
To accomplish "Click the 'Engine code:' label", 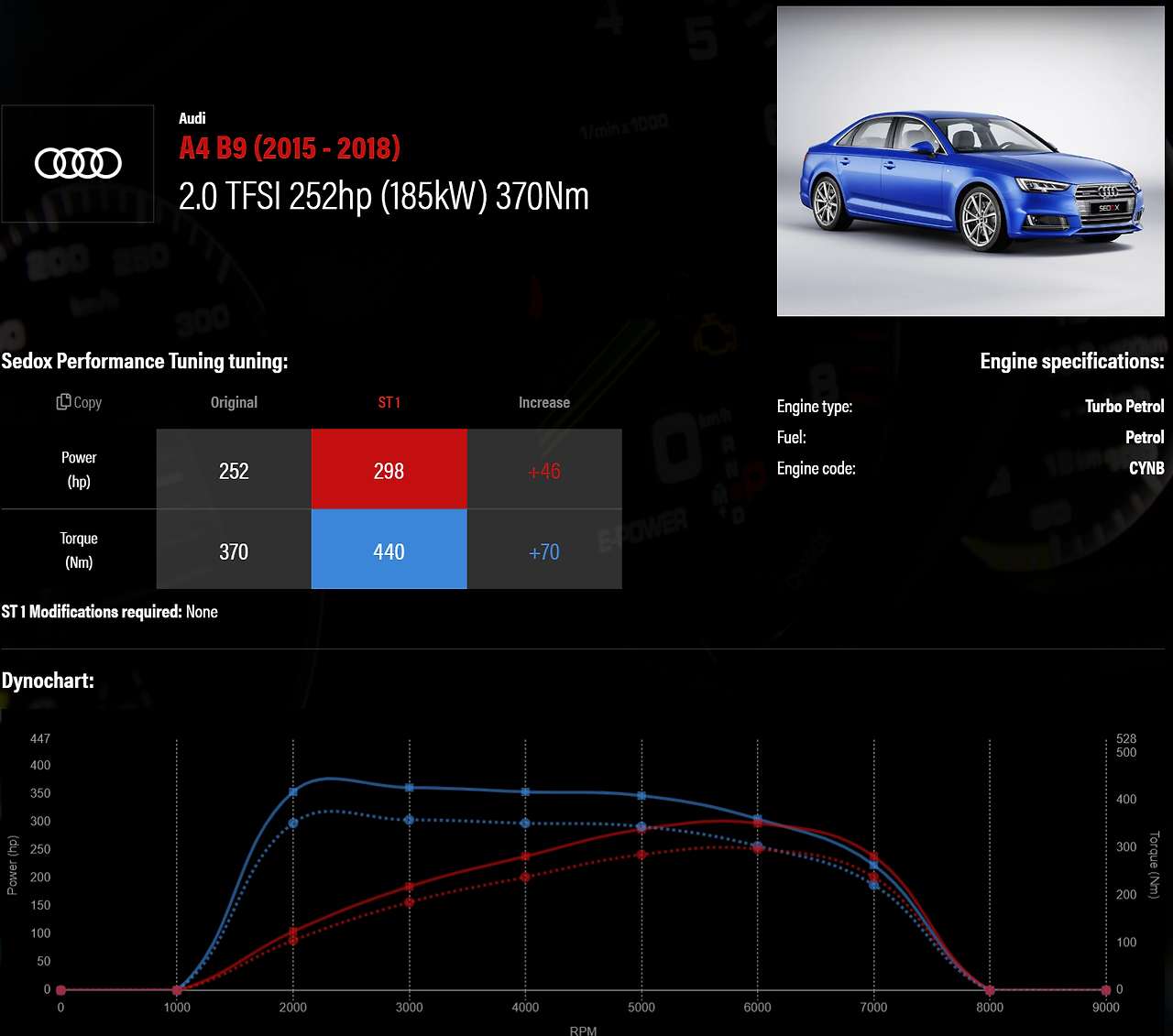I will click(817, 468).
